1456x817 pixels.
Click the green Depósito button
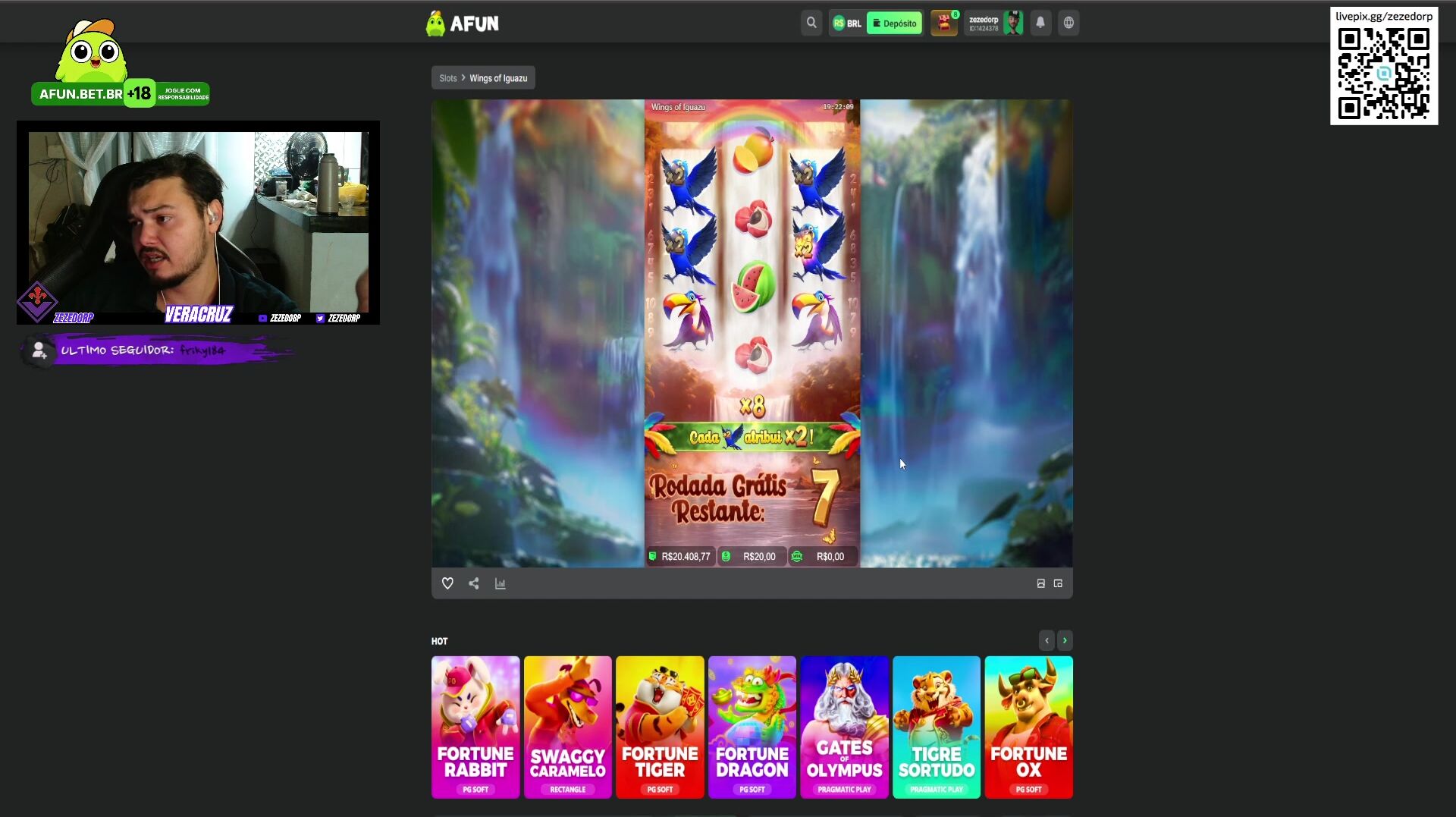click(894, 24)
